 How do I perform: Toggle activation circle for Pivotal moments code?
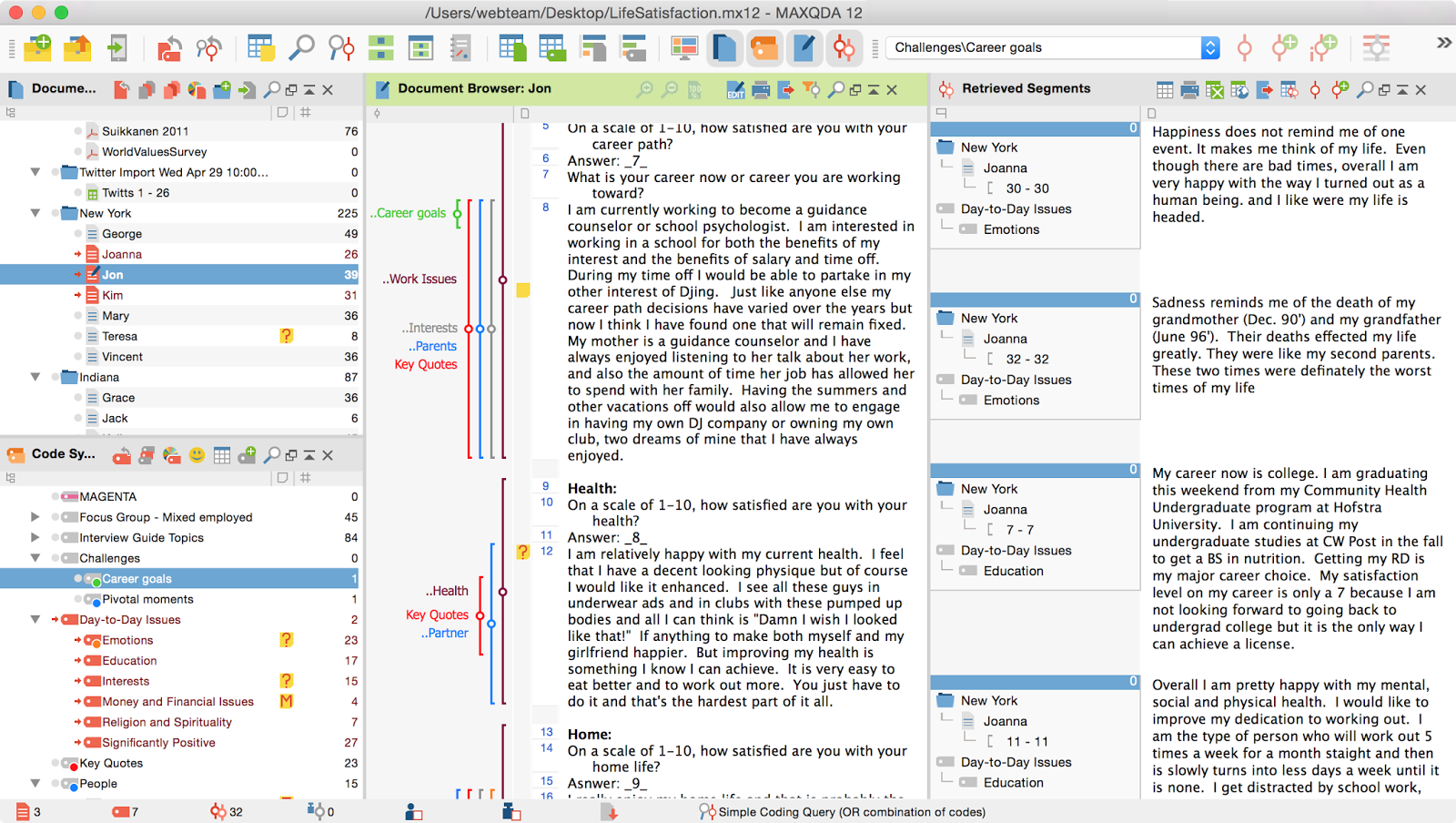[78, 599]
